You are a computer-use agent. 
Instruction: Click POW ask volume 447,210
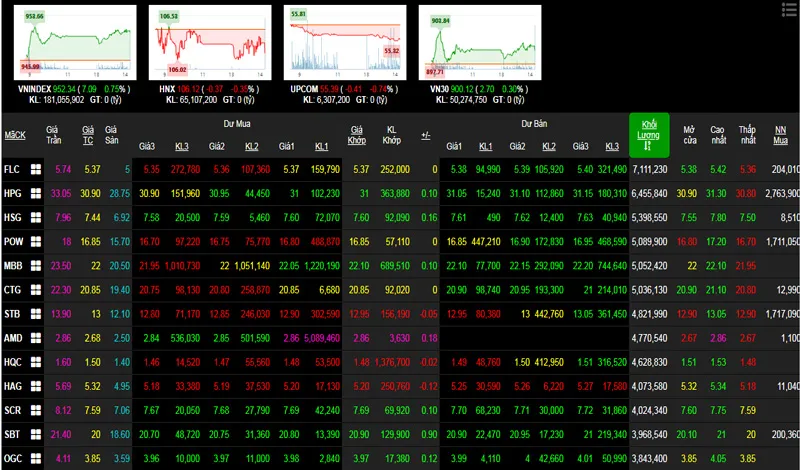click(486, 241)
